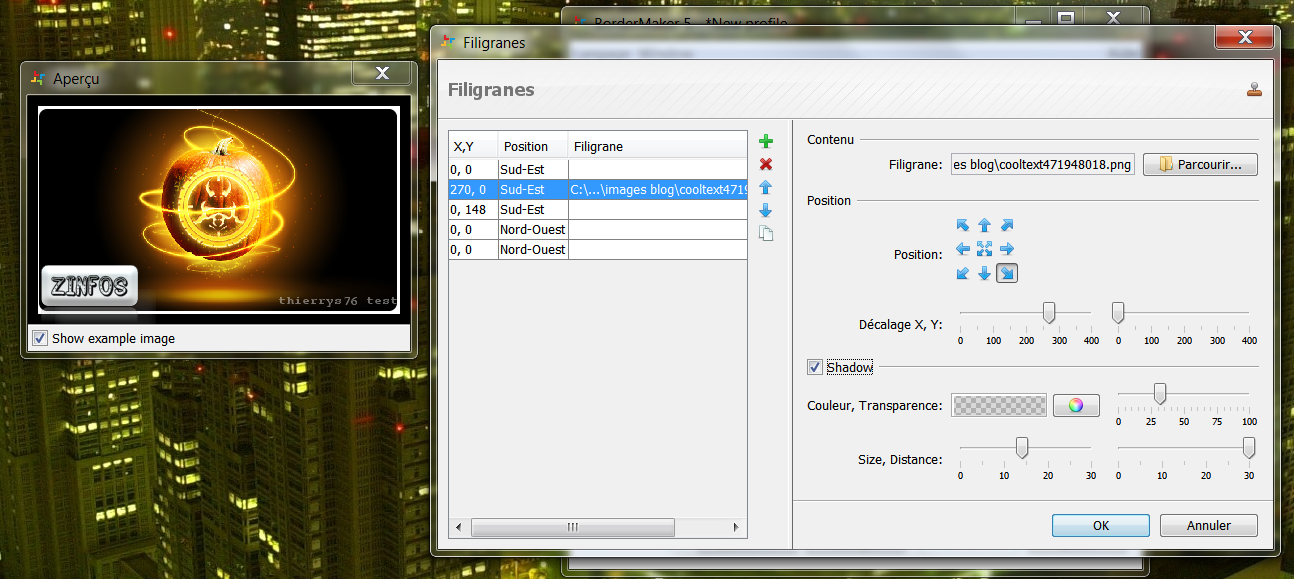Set watermark position to north-west corner
Viewport: 1294px width, 579px height.
pyautogui.click(x=962, y=225)
